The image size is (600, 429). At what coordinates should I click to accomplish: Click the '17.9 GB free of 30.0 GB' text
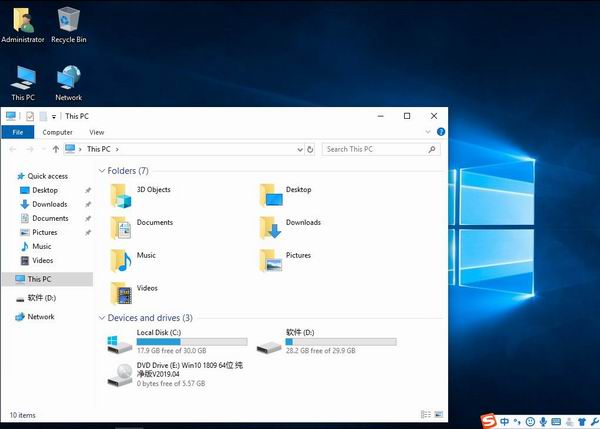pyautogui.click(x=171, y=351)
